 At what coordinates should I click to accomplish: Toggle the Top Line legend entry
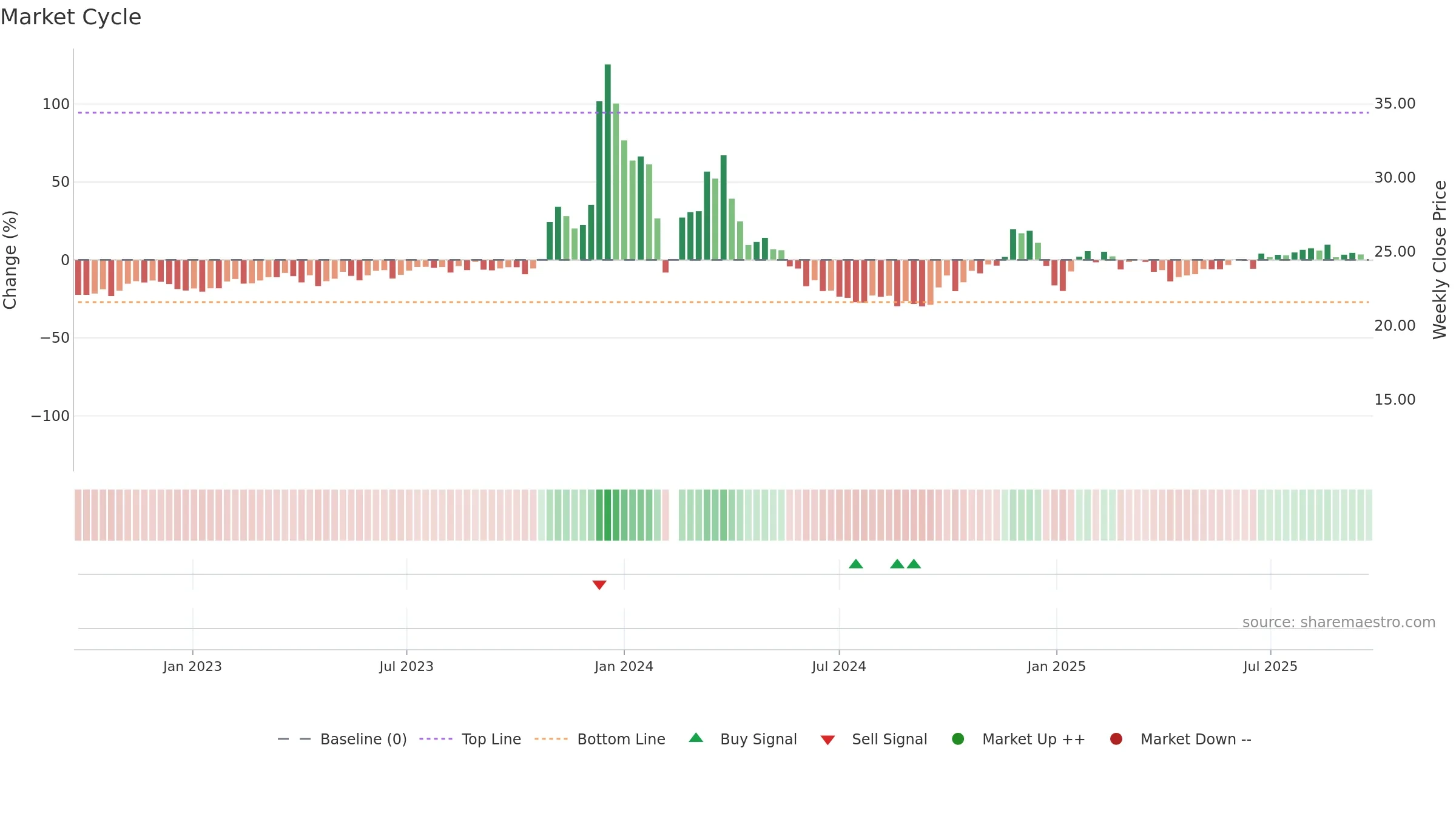(470, 739)
